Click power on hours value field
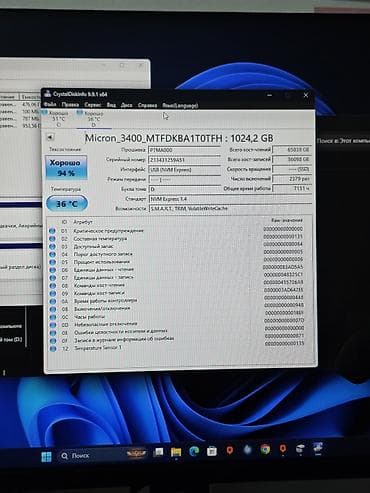Screen dimensions: 370x493 292,188
